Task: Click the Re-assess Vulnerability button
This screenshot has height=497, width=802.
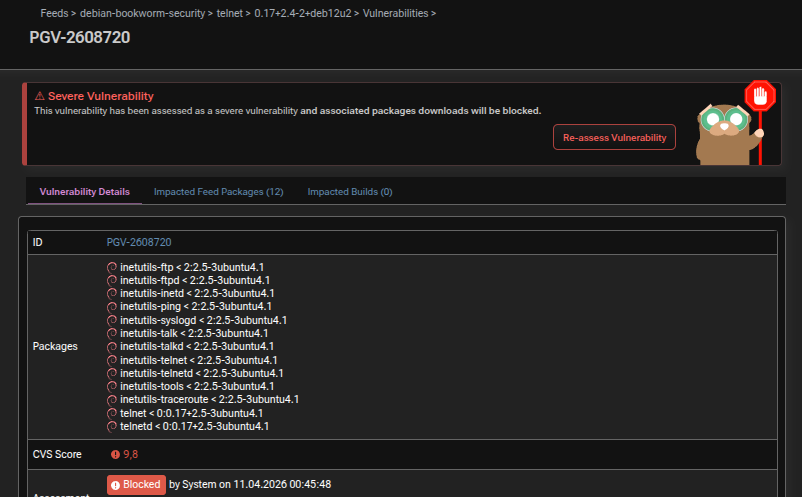Action: tap(614, 137)
